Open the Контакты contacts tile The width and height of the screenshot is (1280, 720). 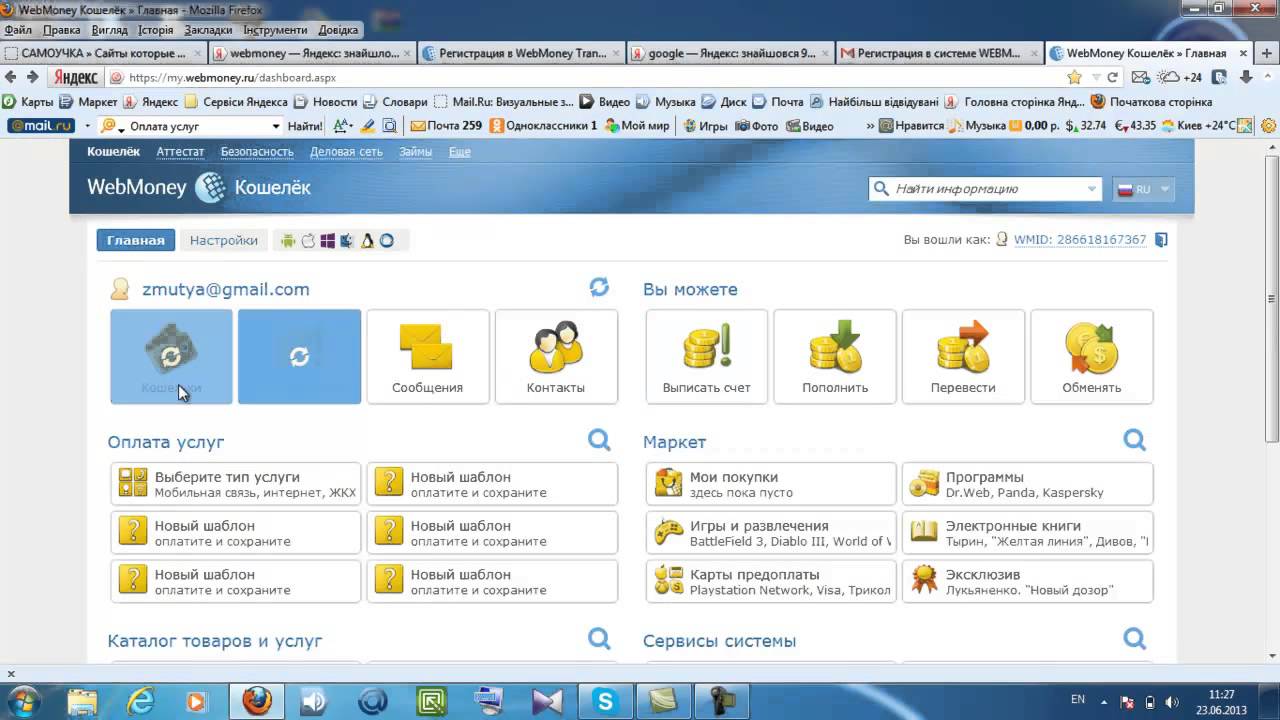point(556,357)
